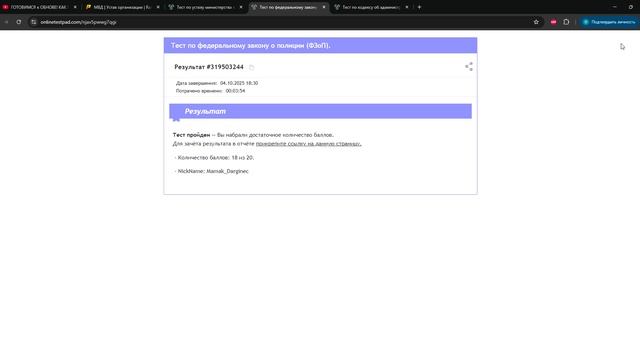
Task: Copy result number #319503244 with copy icon
Action: coord(251,67)
